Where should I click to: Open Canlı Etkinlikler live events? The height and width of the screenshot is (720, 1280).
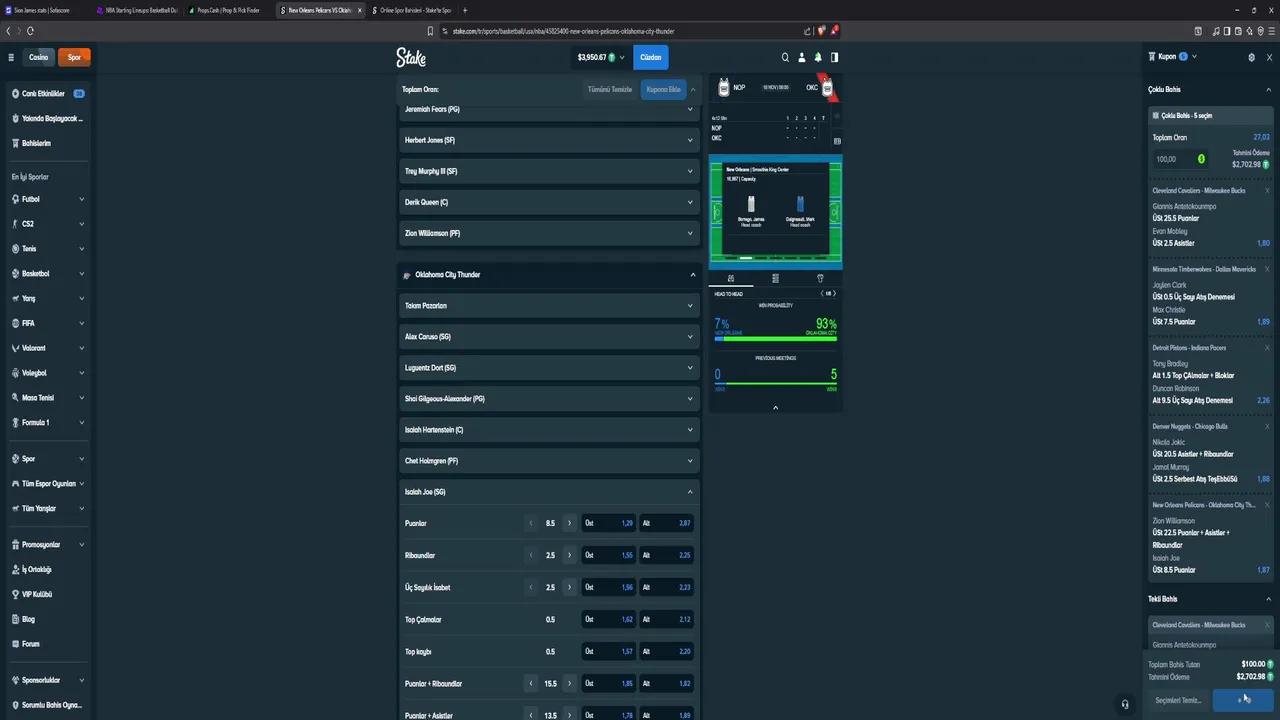(48, 94)
